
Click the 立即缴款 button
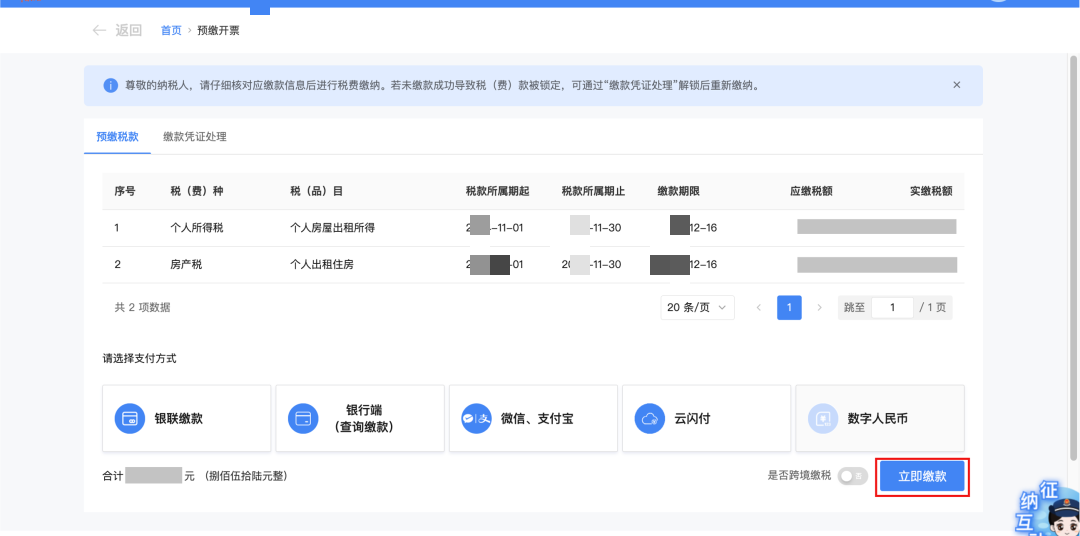pyautogui.click(x=922, y=476)
